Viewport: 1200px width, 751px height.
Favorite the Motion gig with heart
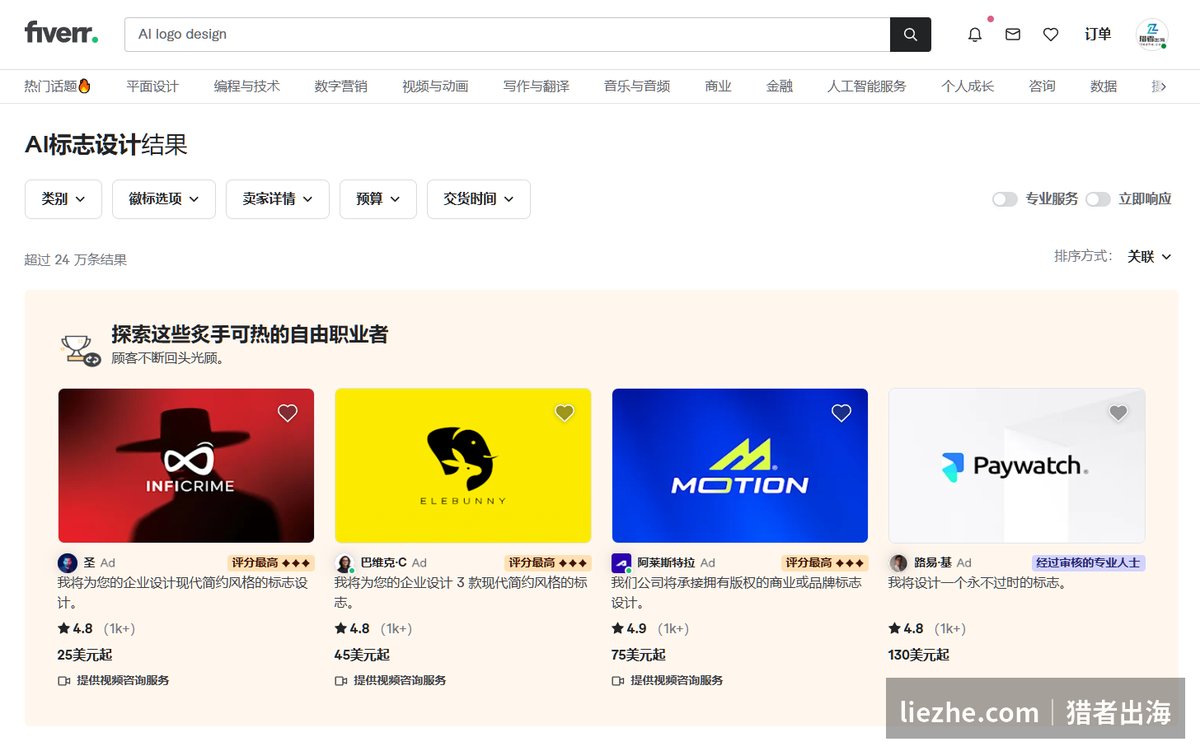pos(842,413)
